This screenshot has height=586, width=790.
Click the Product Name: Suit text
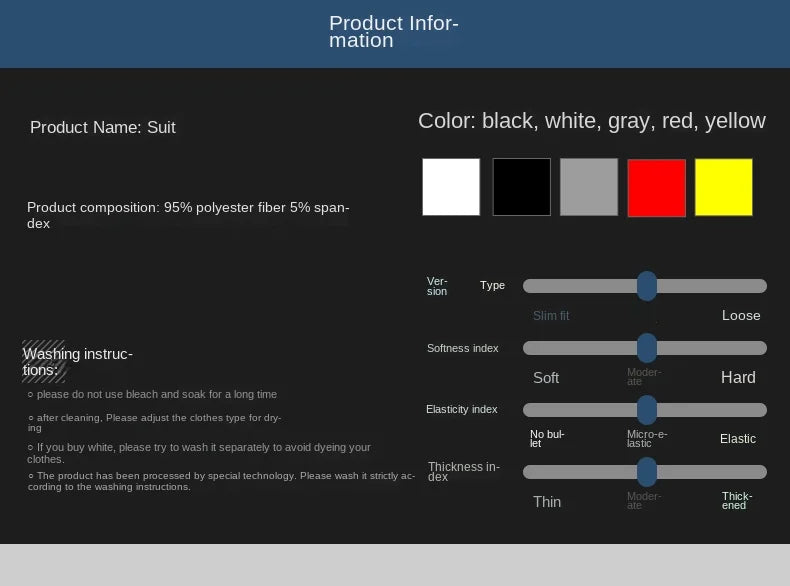click(103, 127)
